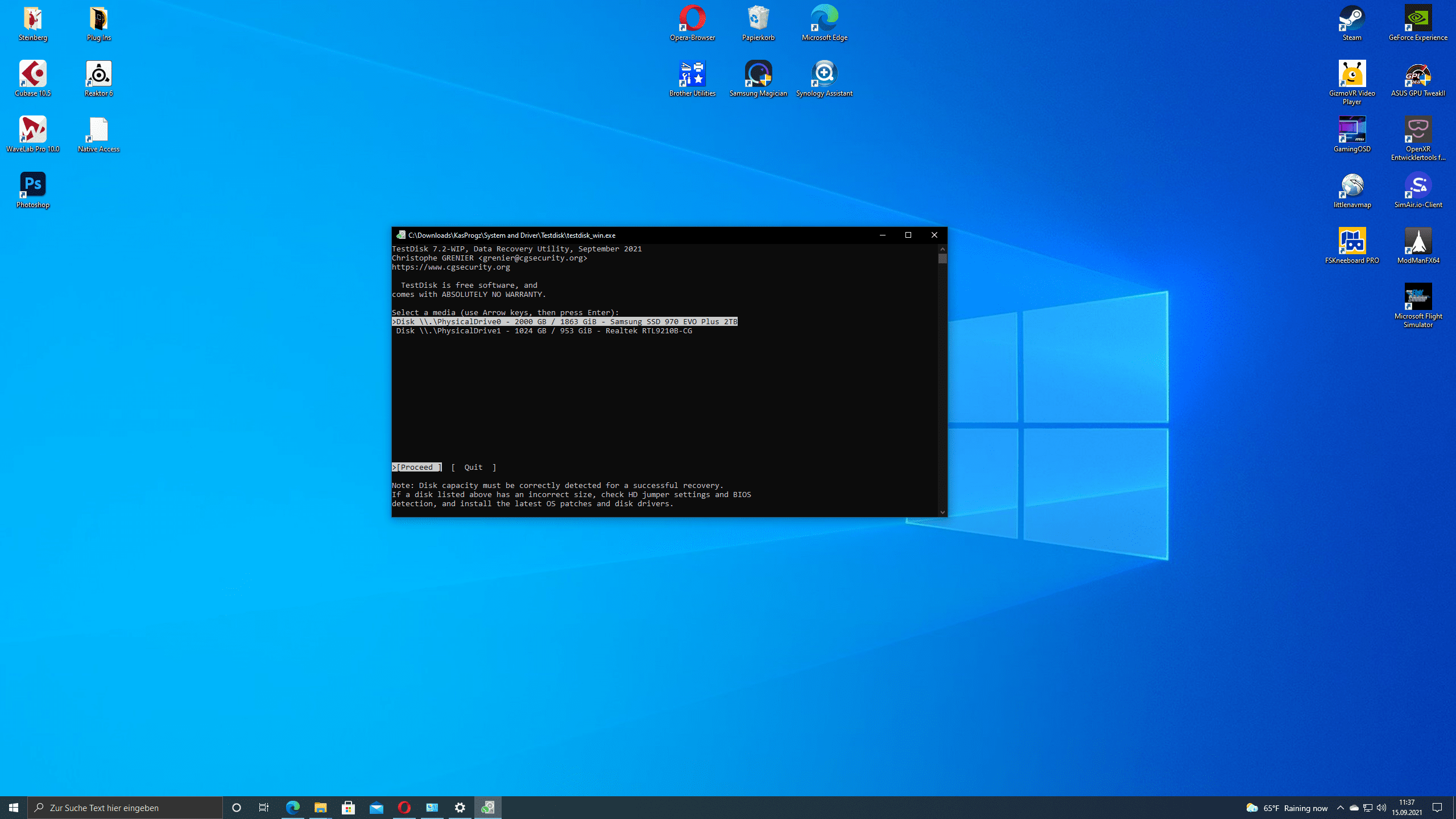
Task: Choose the Proceed option in TestDisk
Action: tap(417, 467)
